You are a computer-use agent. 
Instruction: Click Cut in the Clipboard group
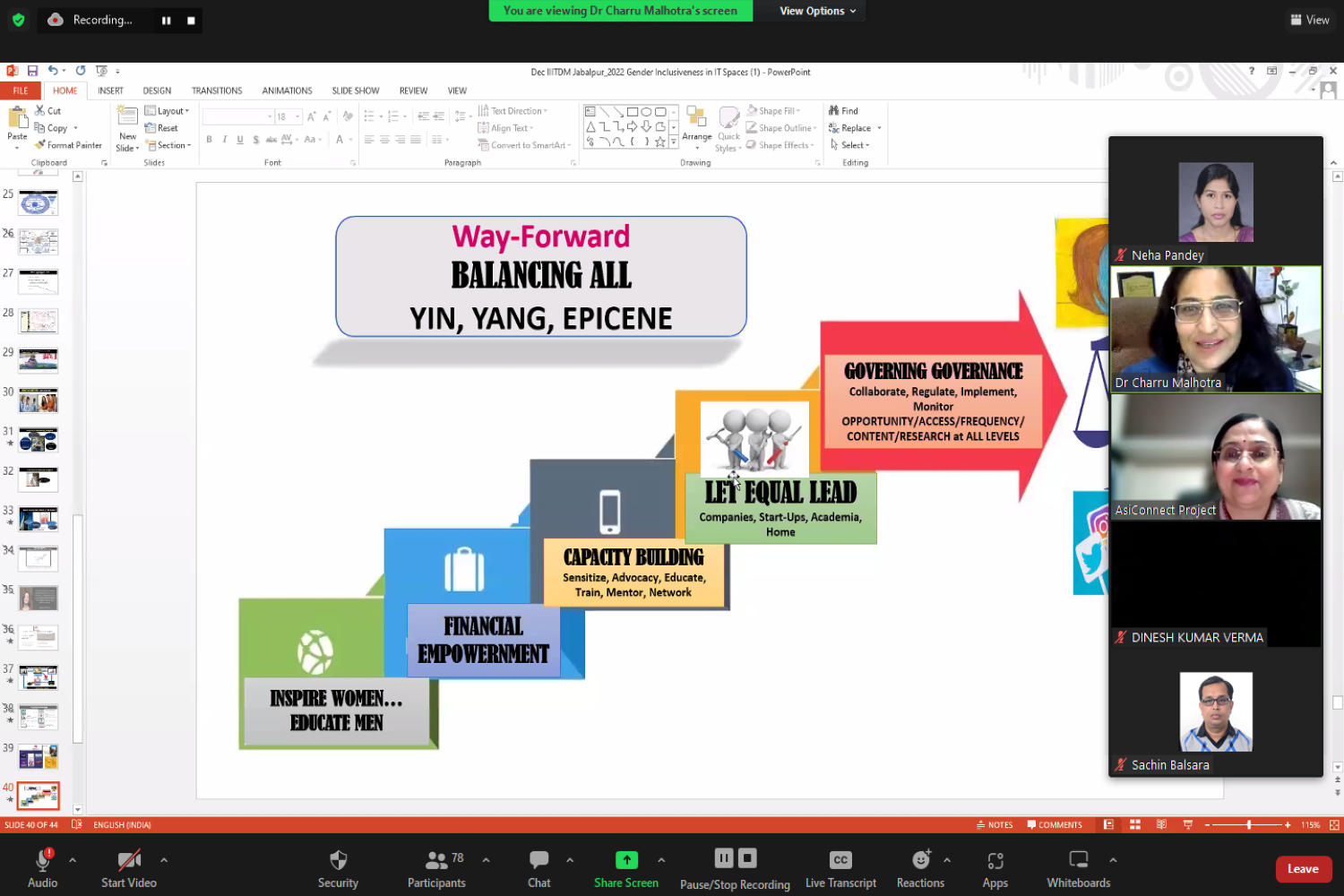48,110
